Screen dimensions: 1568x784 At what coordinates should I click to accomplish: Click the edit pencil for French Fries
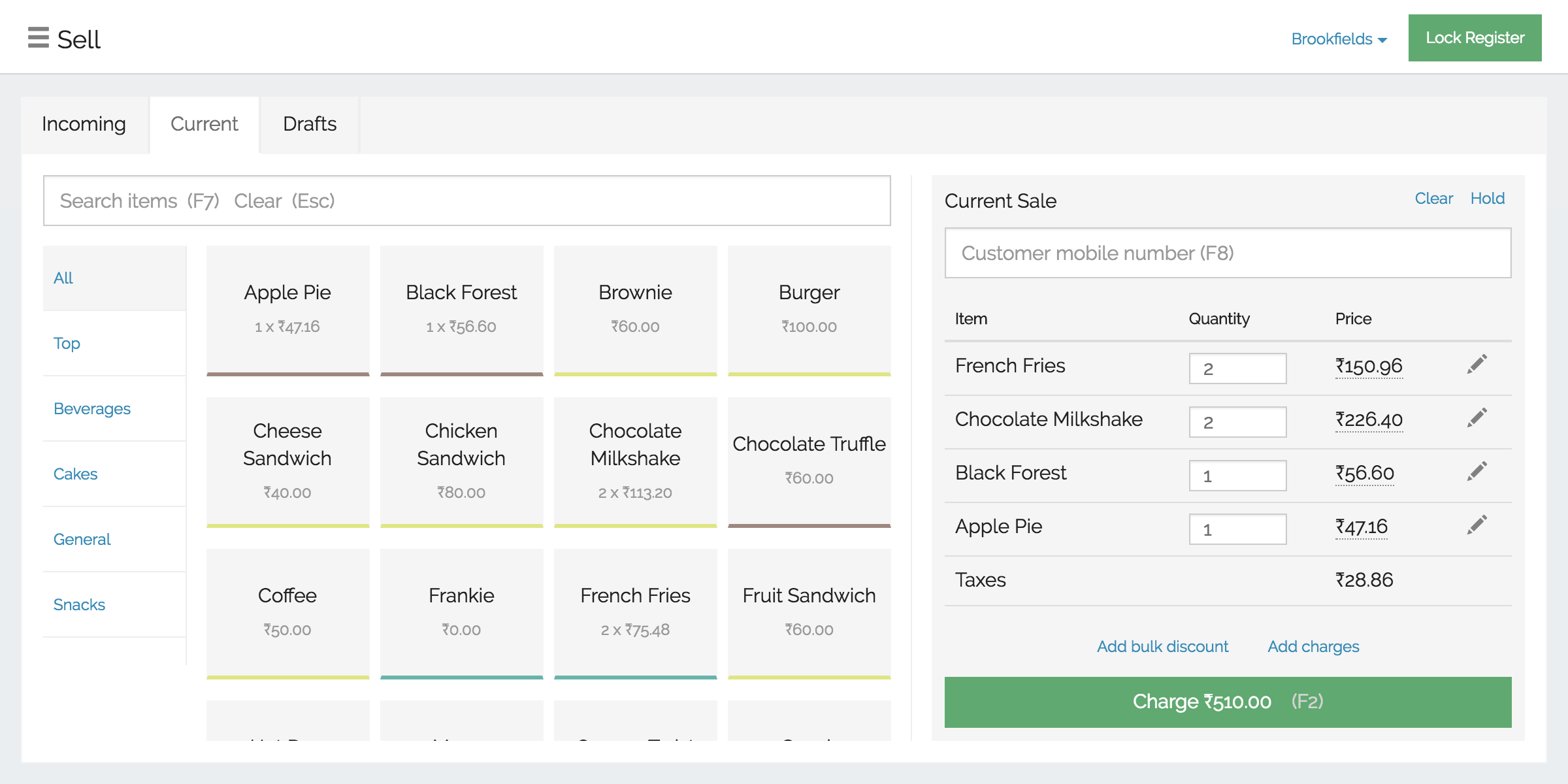(1477, 365)
